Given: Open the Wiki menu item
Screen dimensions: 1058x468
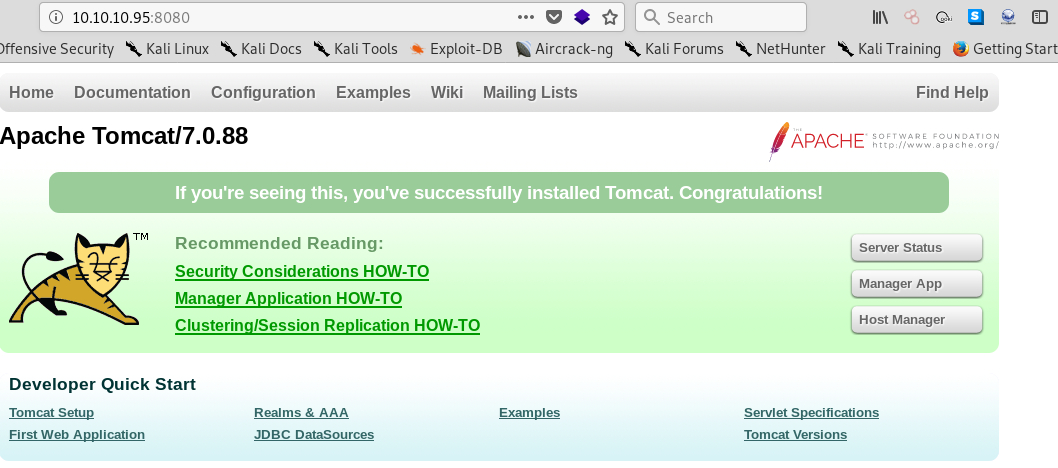Looking at the screenshot, I should (x=447, y=92).
